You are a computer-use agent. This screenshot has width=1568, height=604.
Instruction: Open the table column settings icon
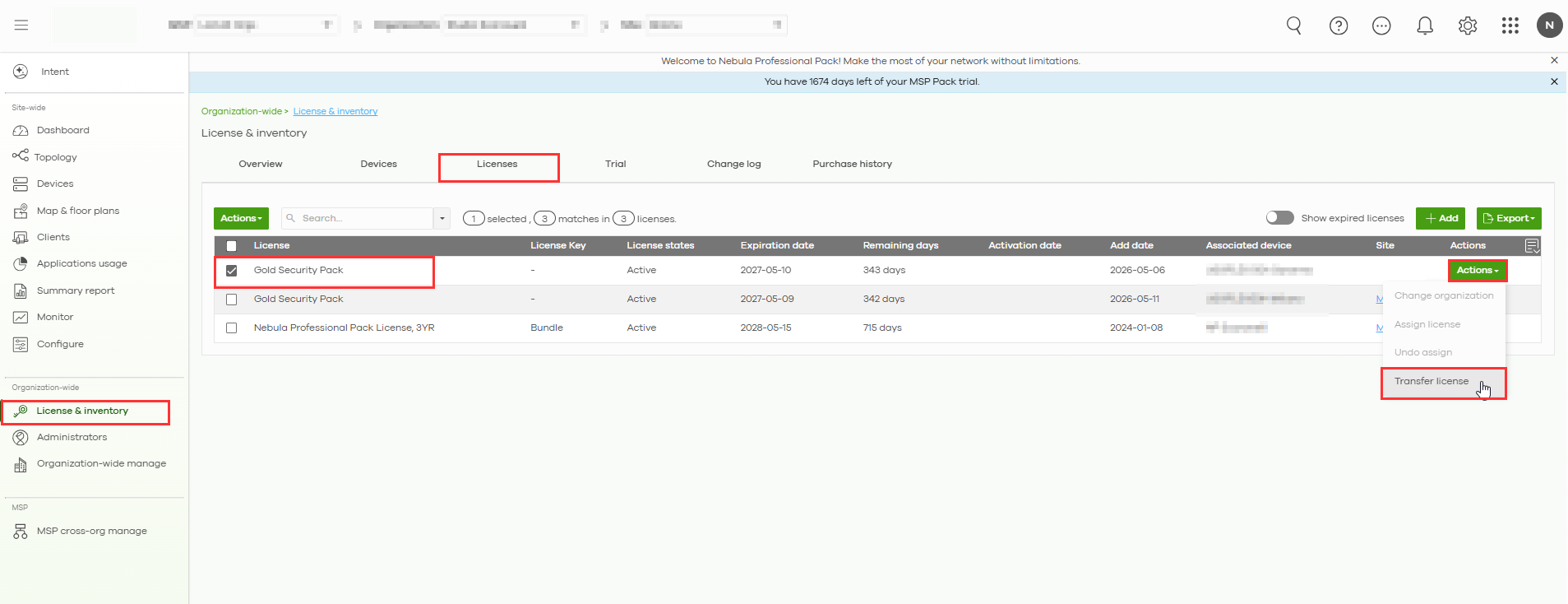1532,245
